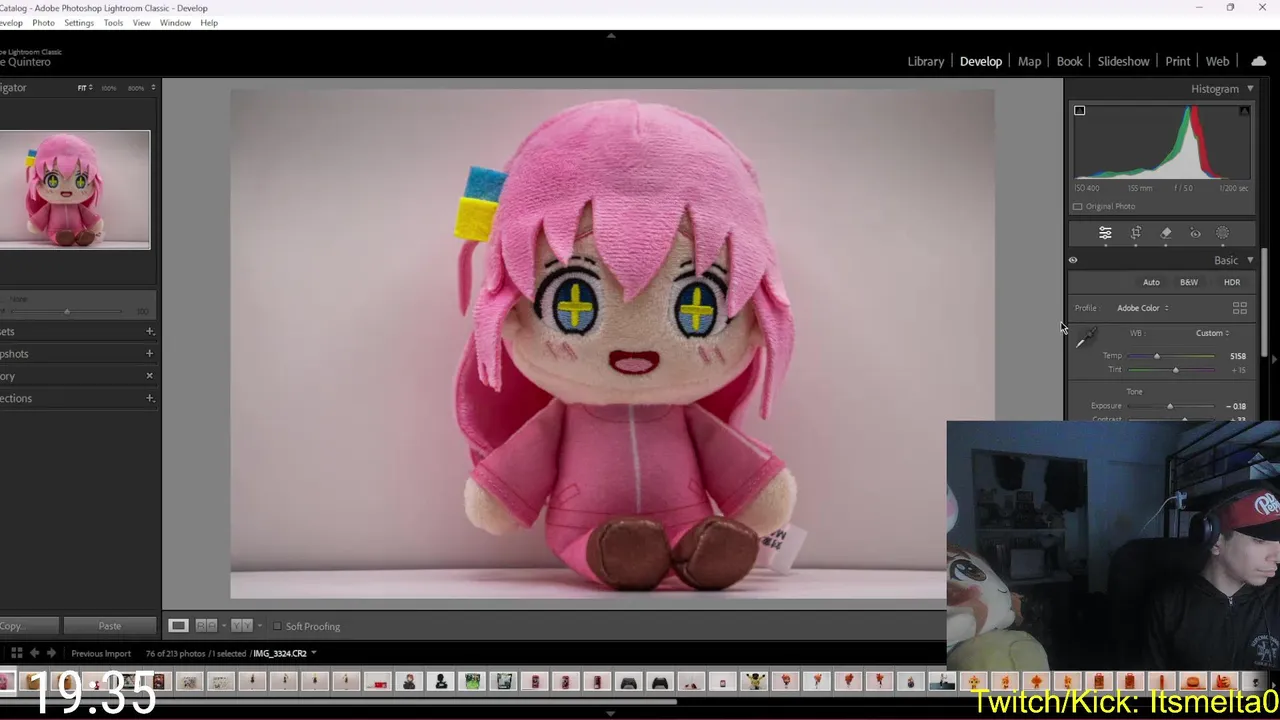
Task: Switch to Map module
Action: coord(1029,61)
